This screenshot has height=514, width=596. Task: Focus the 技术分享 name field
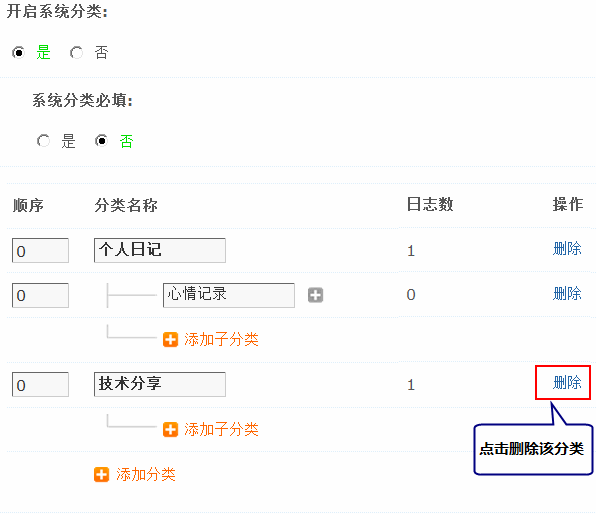click(x=160, y=384)
